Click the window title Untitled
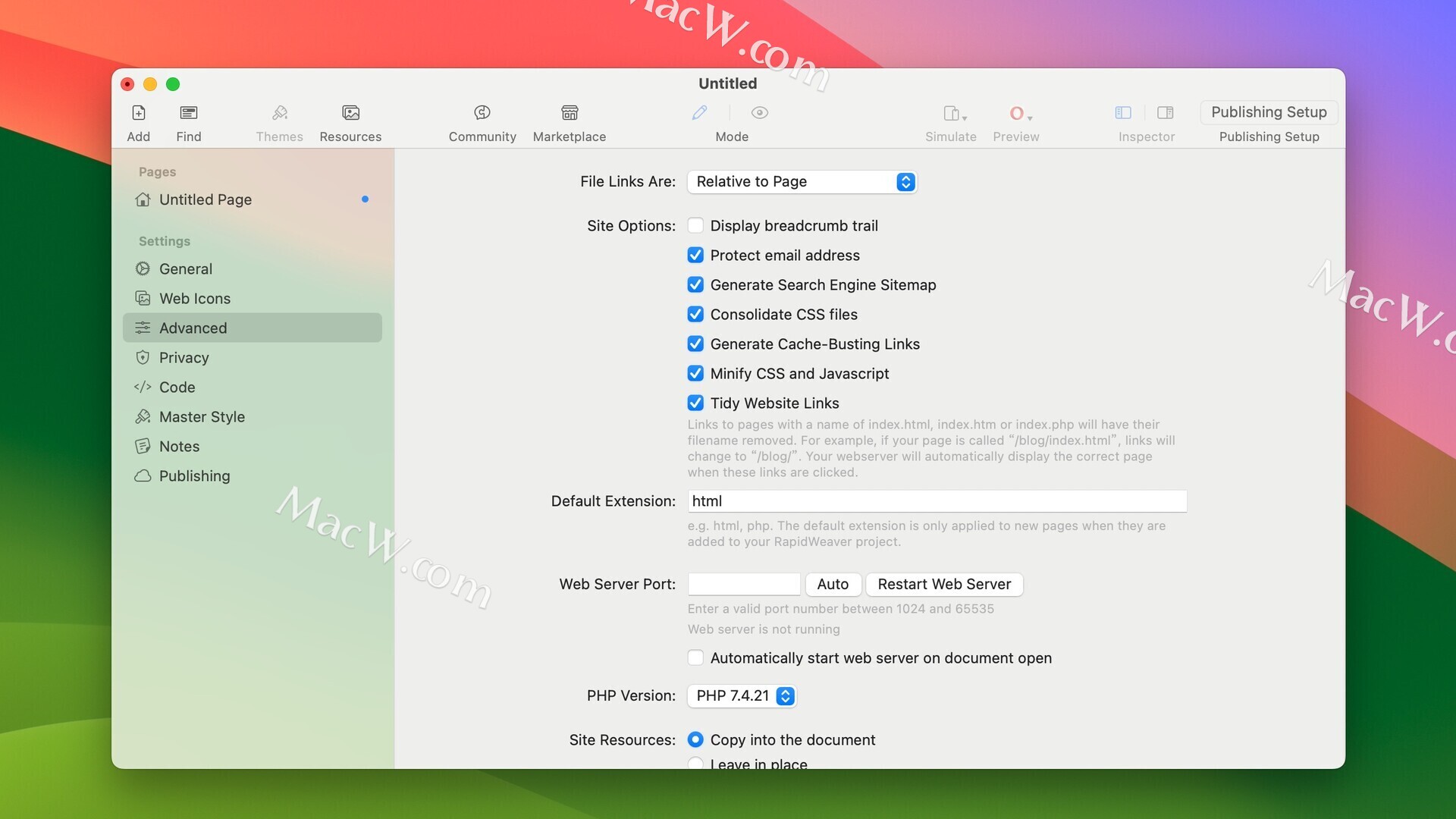Image resolution: width=1456 pixels, height=819 pixels. (727, 83)
